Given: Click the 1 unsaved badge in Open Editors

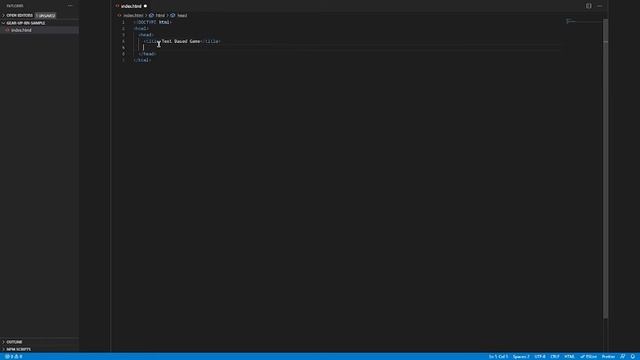Looking at the screenshot, I should [x=46, y=16].
